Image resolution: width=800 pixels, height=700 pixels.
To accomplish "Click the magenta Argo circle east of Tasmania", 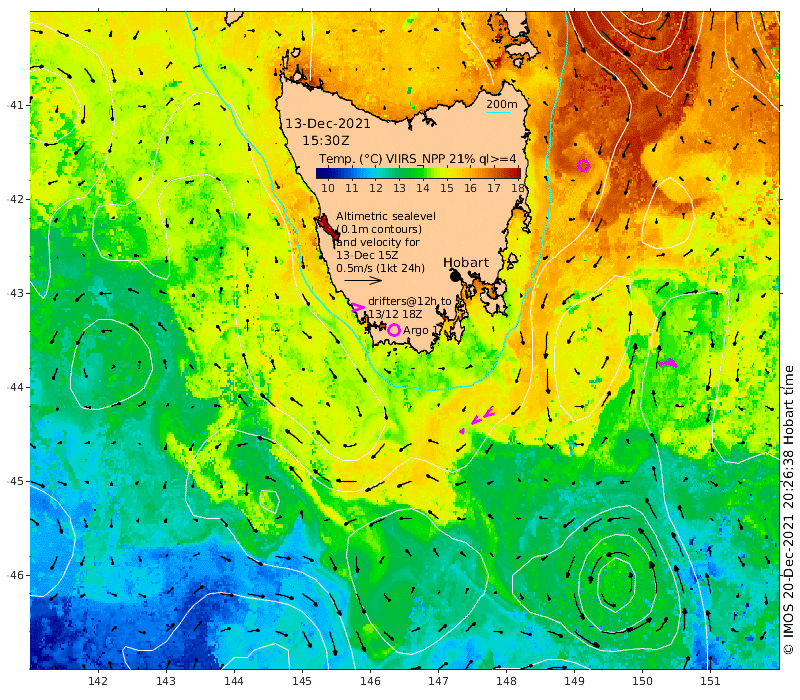I will (x=584, y=165).
